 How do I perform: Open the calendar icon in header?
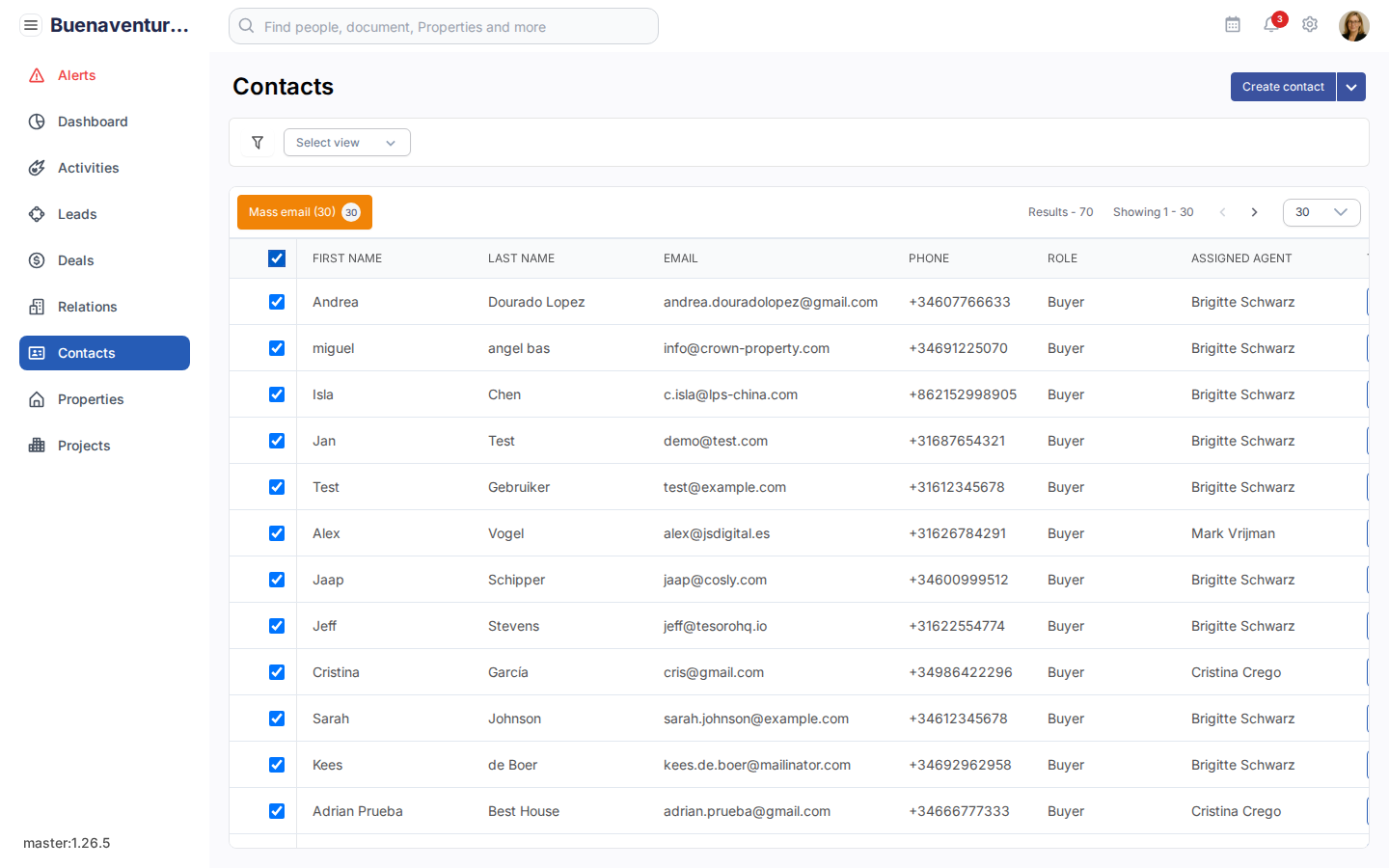pyautogui.click(x=1233, y=25)
